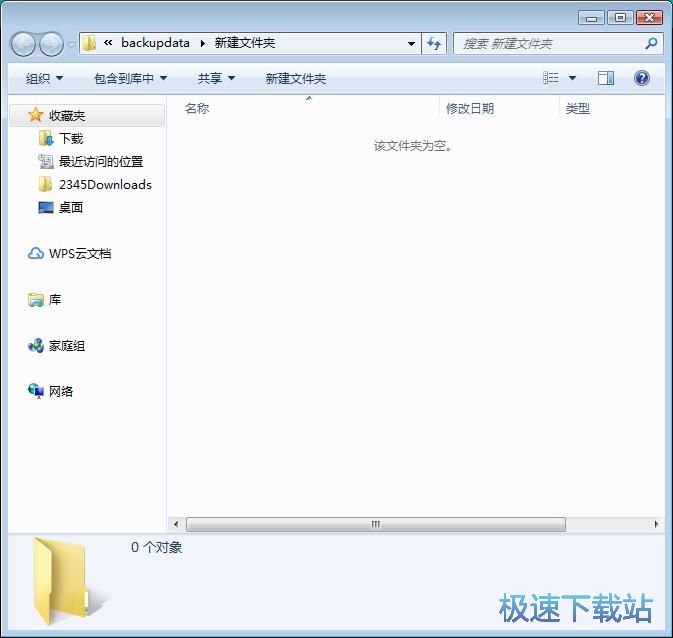Close the Explorer window
This screenshot has height=638, width=673.
(649, 18)
